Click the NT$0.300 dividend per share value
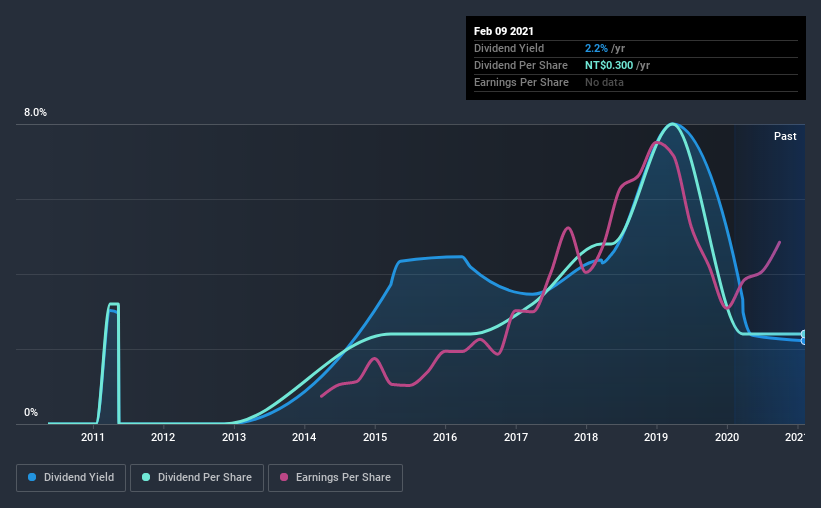The width and height of the screenshot is (821, 508). (609, 65)
